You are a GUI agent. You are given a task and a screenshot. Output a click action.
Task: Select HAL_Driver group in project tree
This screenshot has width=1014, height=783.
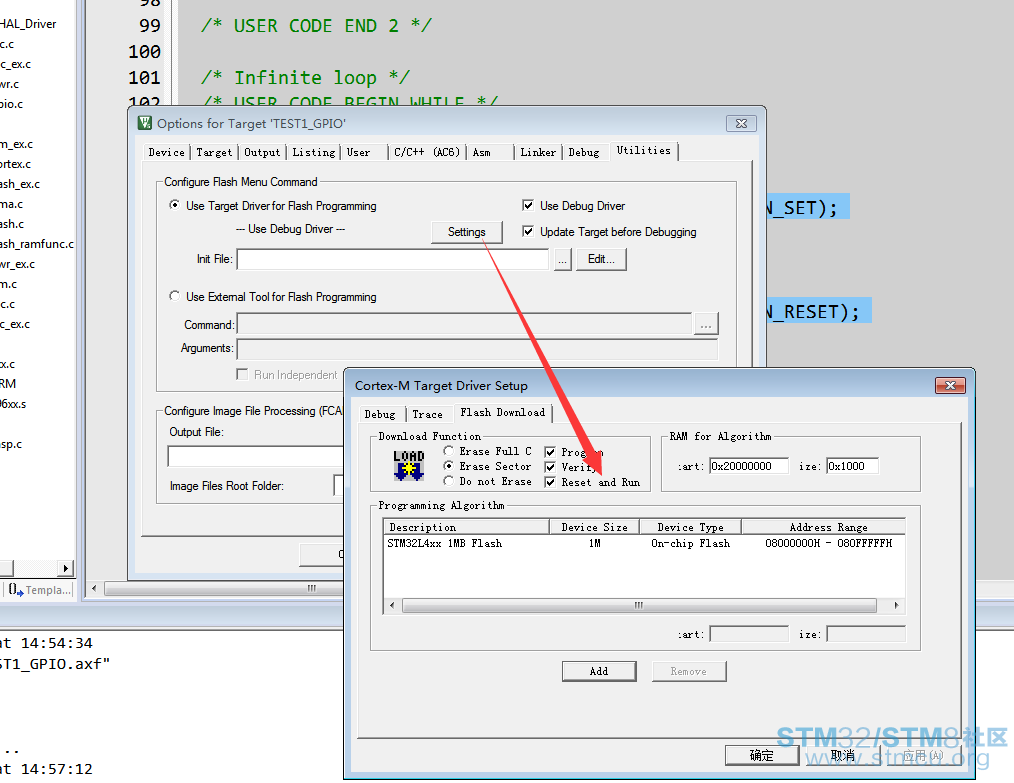28,24
